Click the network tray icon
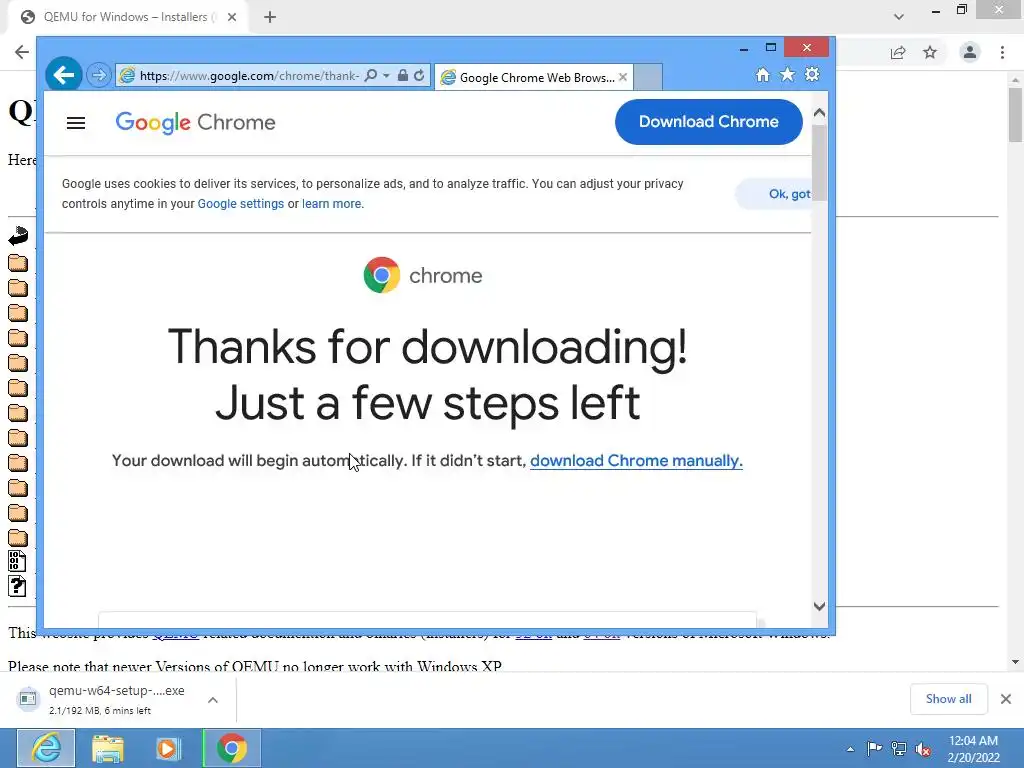This screenshot has width=1024, height=768. (x=899, y=748)
